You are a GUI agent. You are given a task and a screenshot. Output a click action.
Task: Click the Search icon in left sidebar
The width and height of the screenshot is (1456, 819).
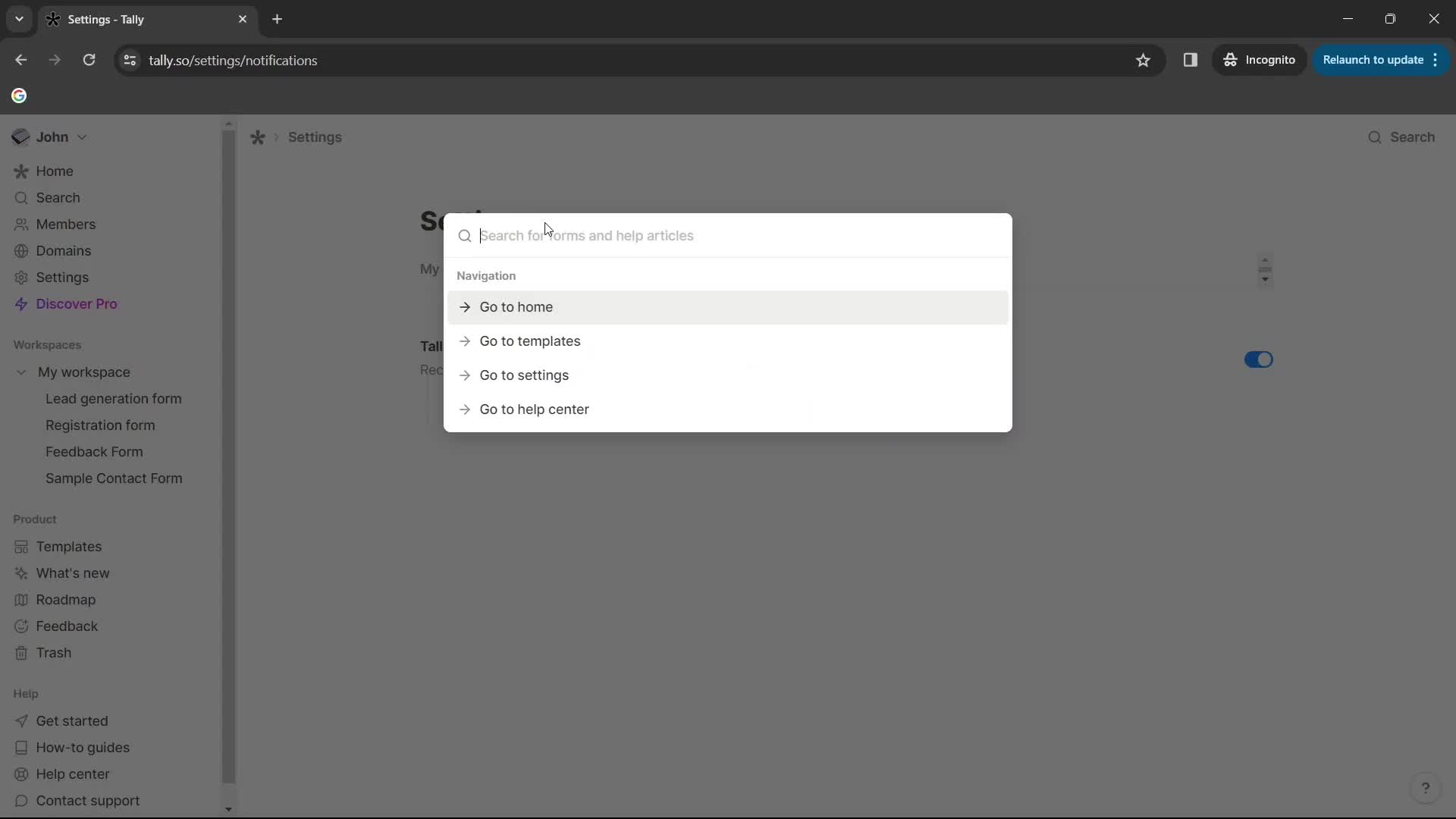click(20, 197)
